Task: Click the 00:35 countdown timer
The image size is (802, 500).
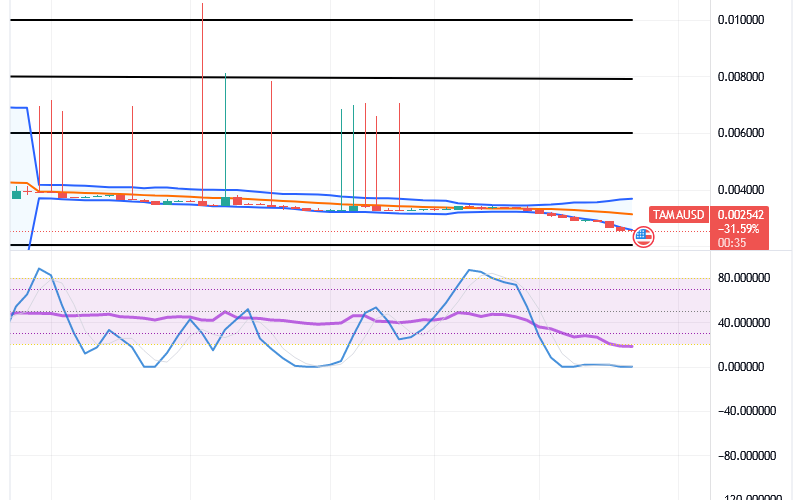Action: (x=731, y=243)
